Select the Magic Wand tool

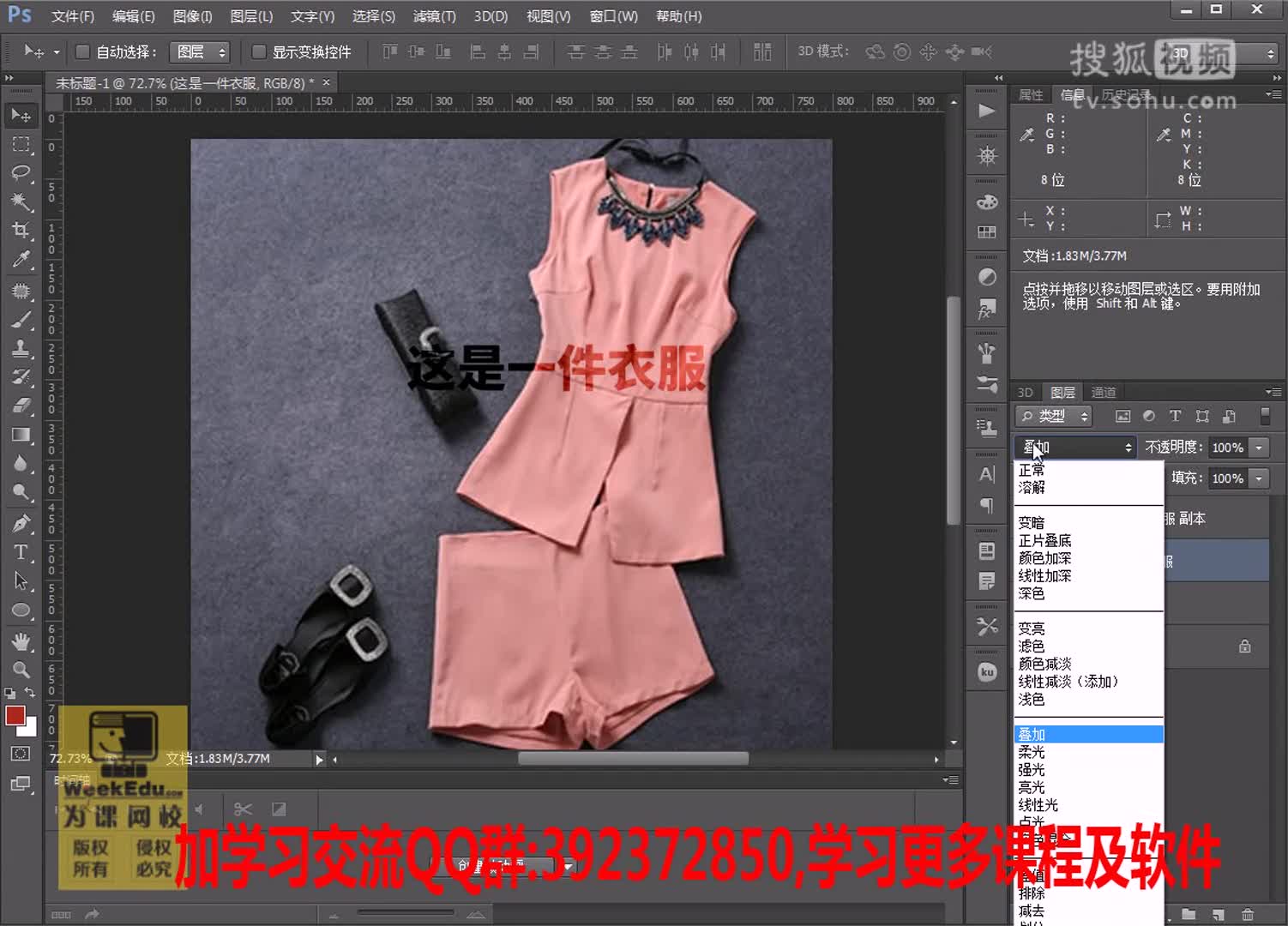tap(21, 202)
